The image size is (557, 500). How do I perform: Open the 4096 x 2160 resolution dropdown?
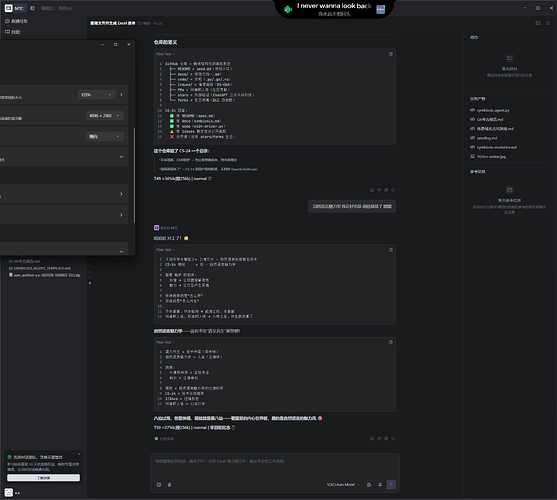[104, 116]
